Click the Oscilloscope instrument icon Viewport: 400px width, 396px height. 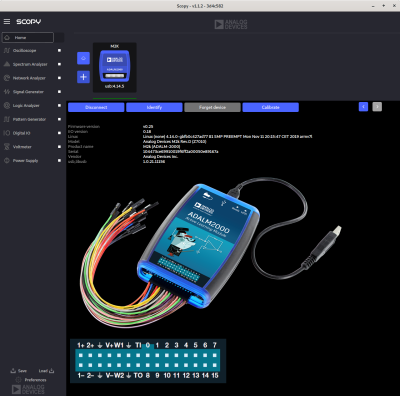click(x=7, y=50)
